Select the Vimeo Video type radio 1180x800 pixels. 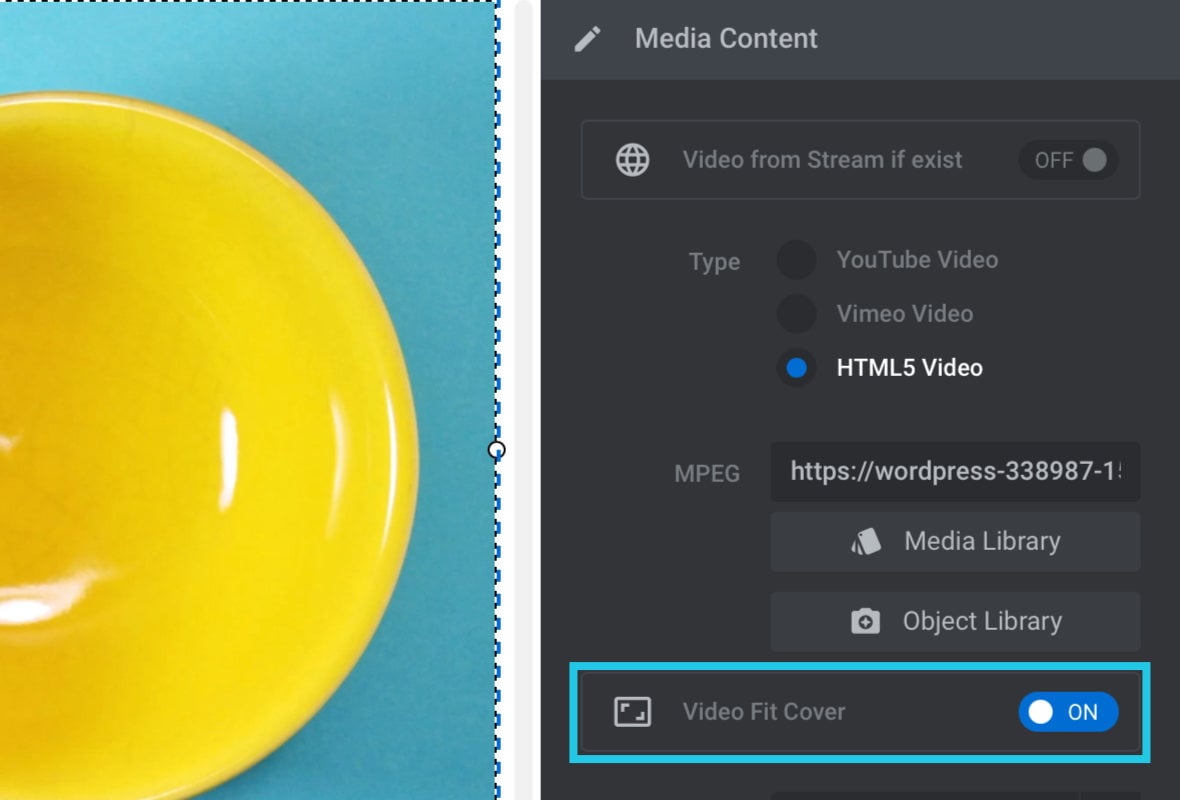click(796, 314)
